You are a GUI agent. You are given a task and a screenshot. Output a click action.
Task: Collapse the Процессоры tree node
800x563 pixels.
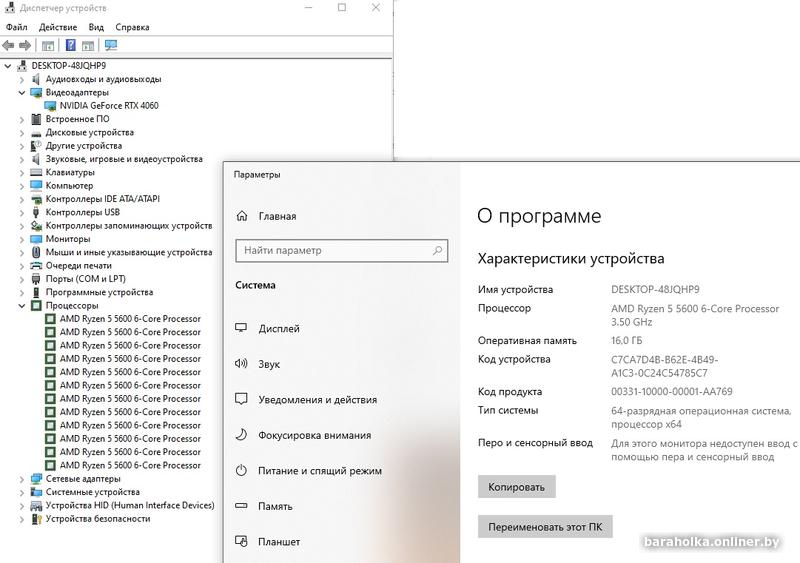click(22, 306)
